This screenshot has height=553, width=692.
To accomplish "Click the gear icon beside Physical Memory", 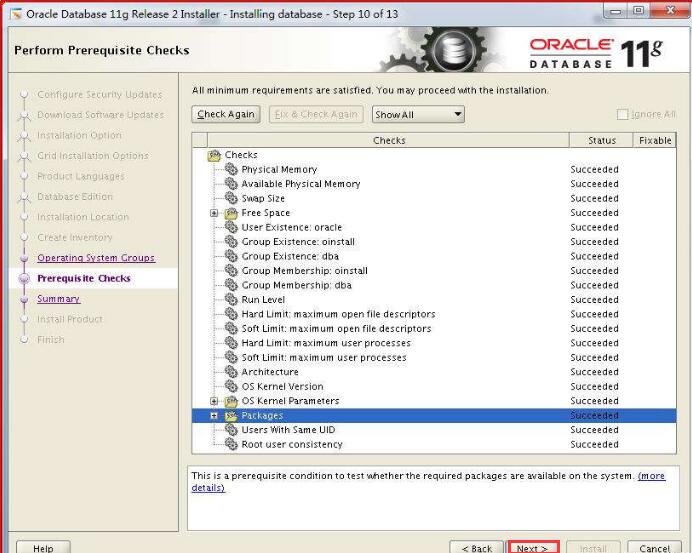I will (x=231, y=169).
